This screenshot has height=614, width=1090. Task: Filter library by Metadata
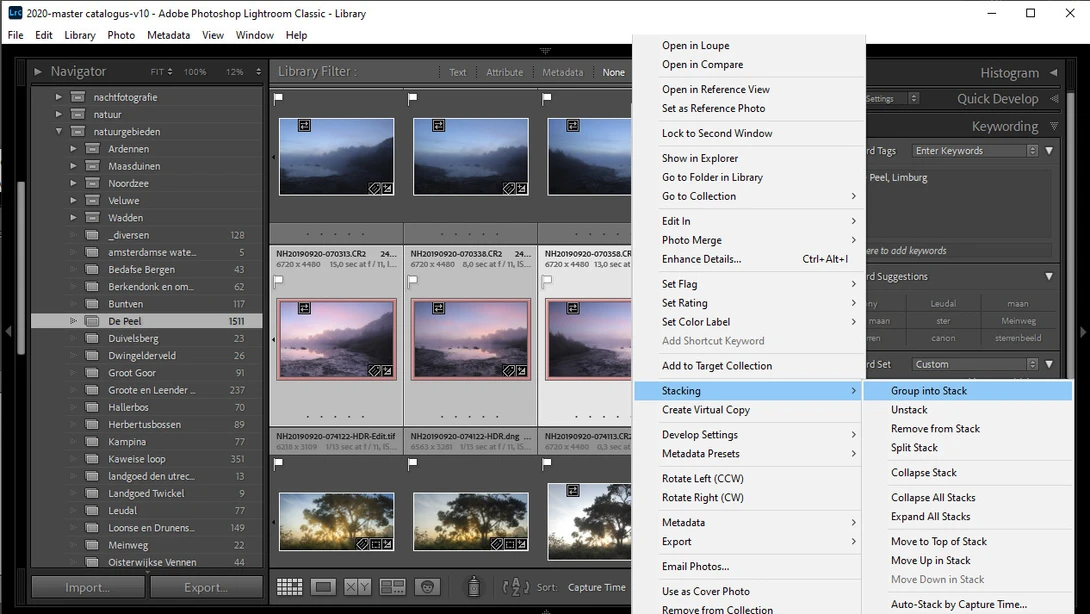pos(562,72)
